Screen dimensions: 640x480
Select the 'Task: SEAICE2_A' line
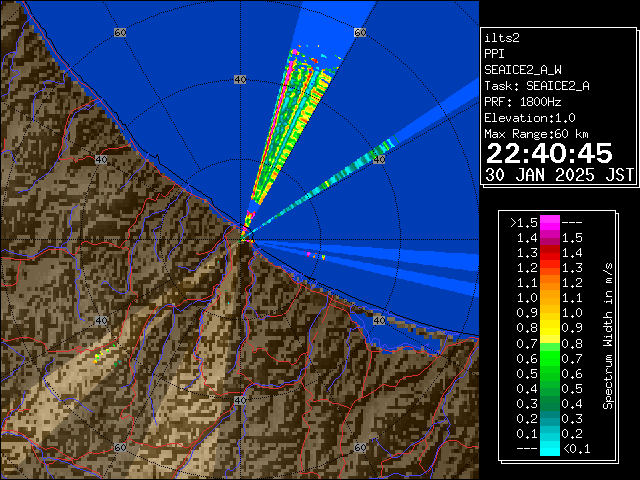click(537, 86)
